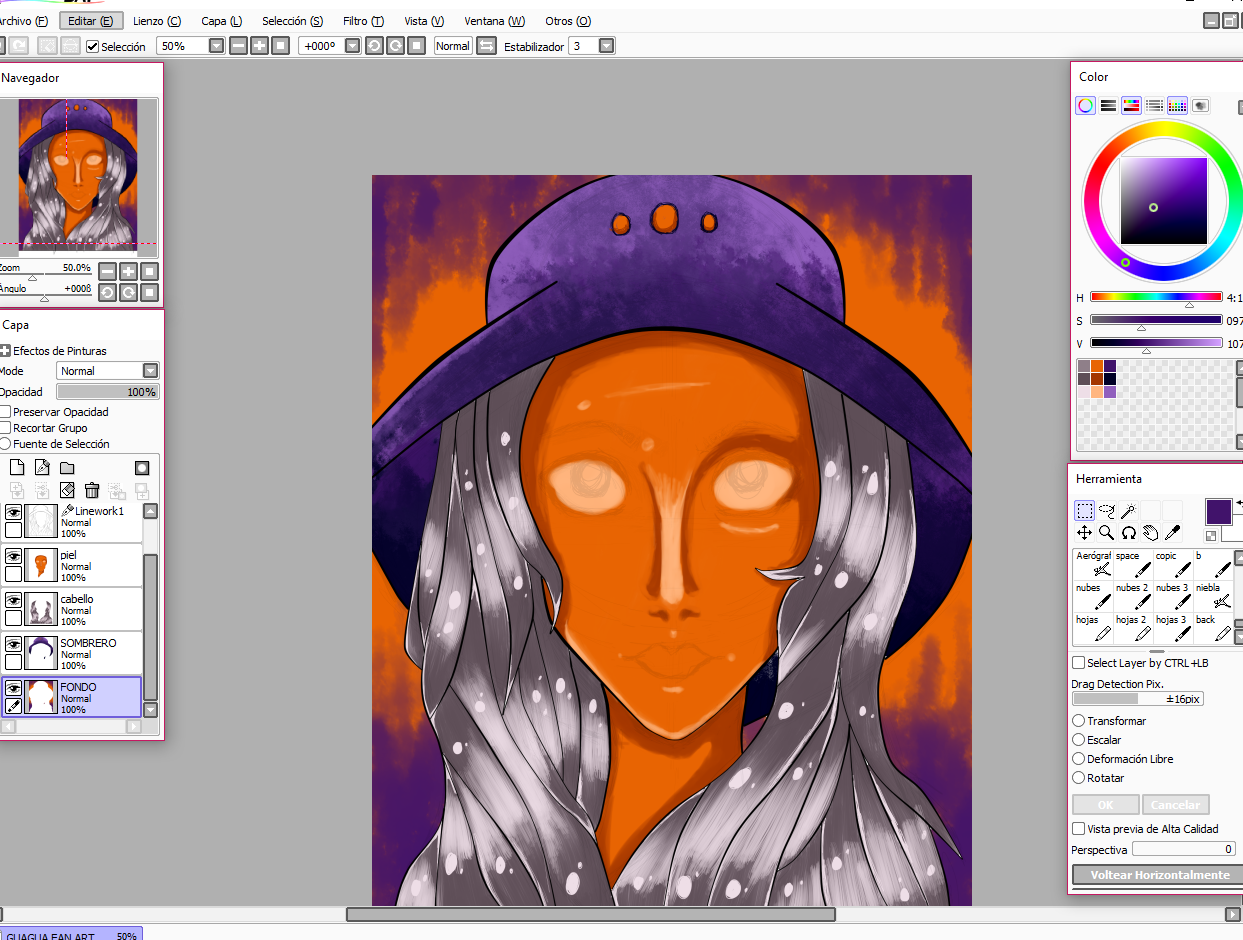1243x940 pixels.
Task: Pick the Magic Wand tool
Action: (x=1128, y=510)
